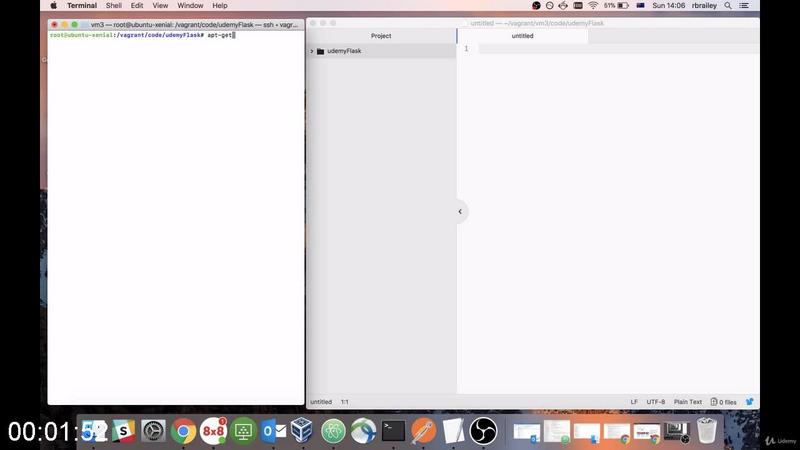
Task: Open the white paper-and-pencil editor dock app
Action: (453, 431)
